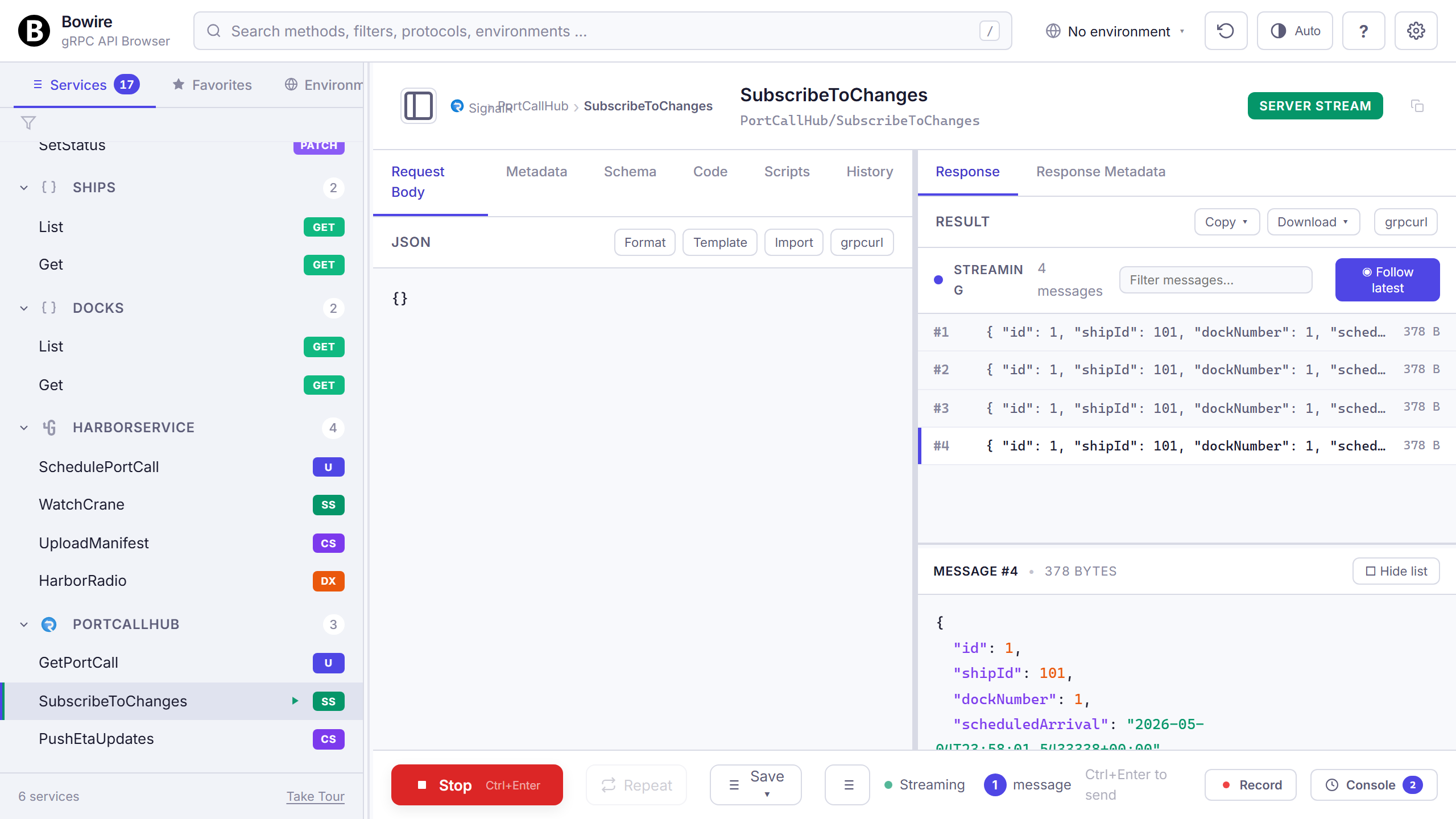Click the U badge on SchedulePortCall
1456x819 pixels.
(328, 468)
